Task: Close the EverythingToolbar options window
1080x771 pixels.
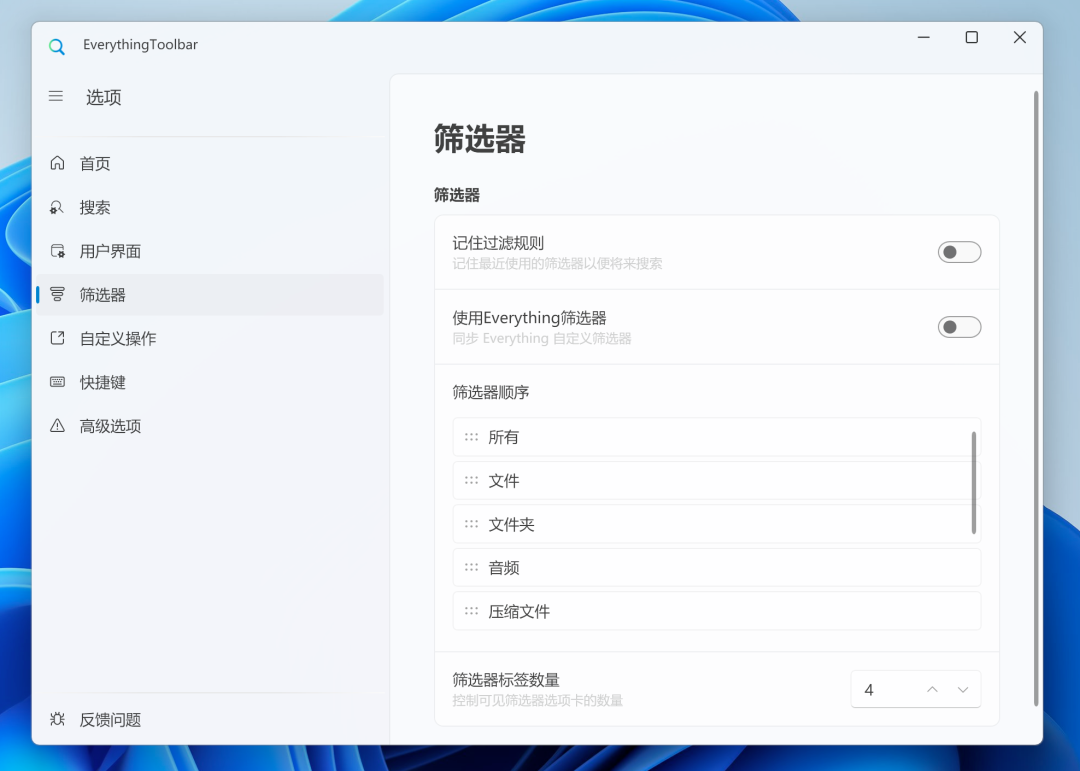Action: (x=1019, y=37)
